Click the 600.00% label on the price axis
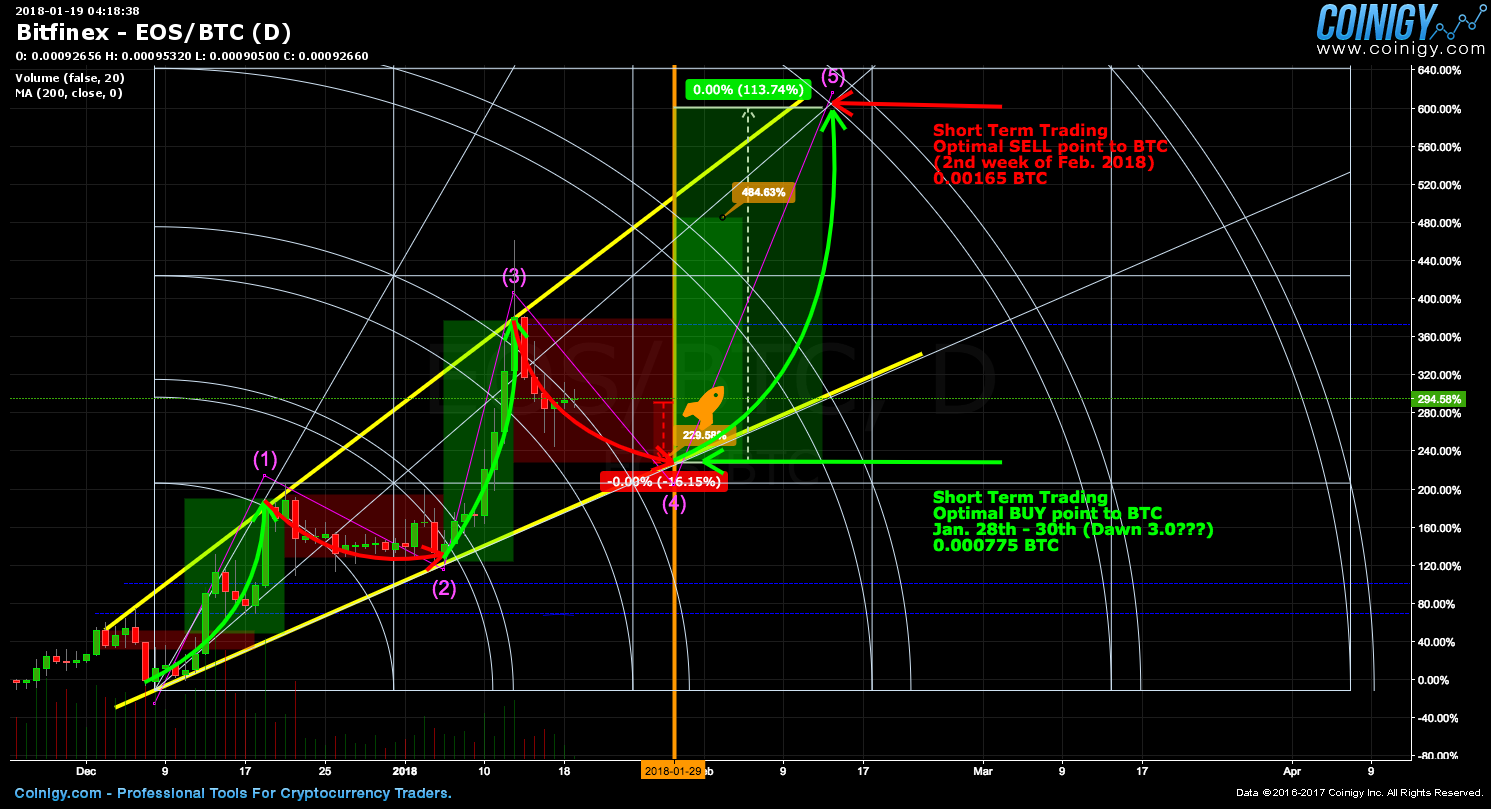Image resolution: width=1491 pixels, height=809 pixels. pos(1441,109)
